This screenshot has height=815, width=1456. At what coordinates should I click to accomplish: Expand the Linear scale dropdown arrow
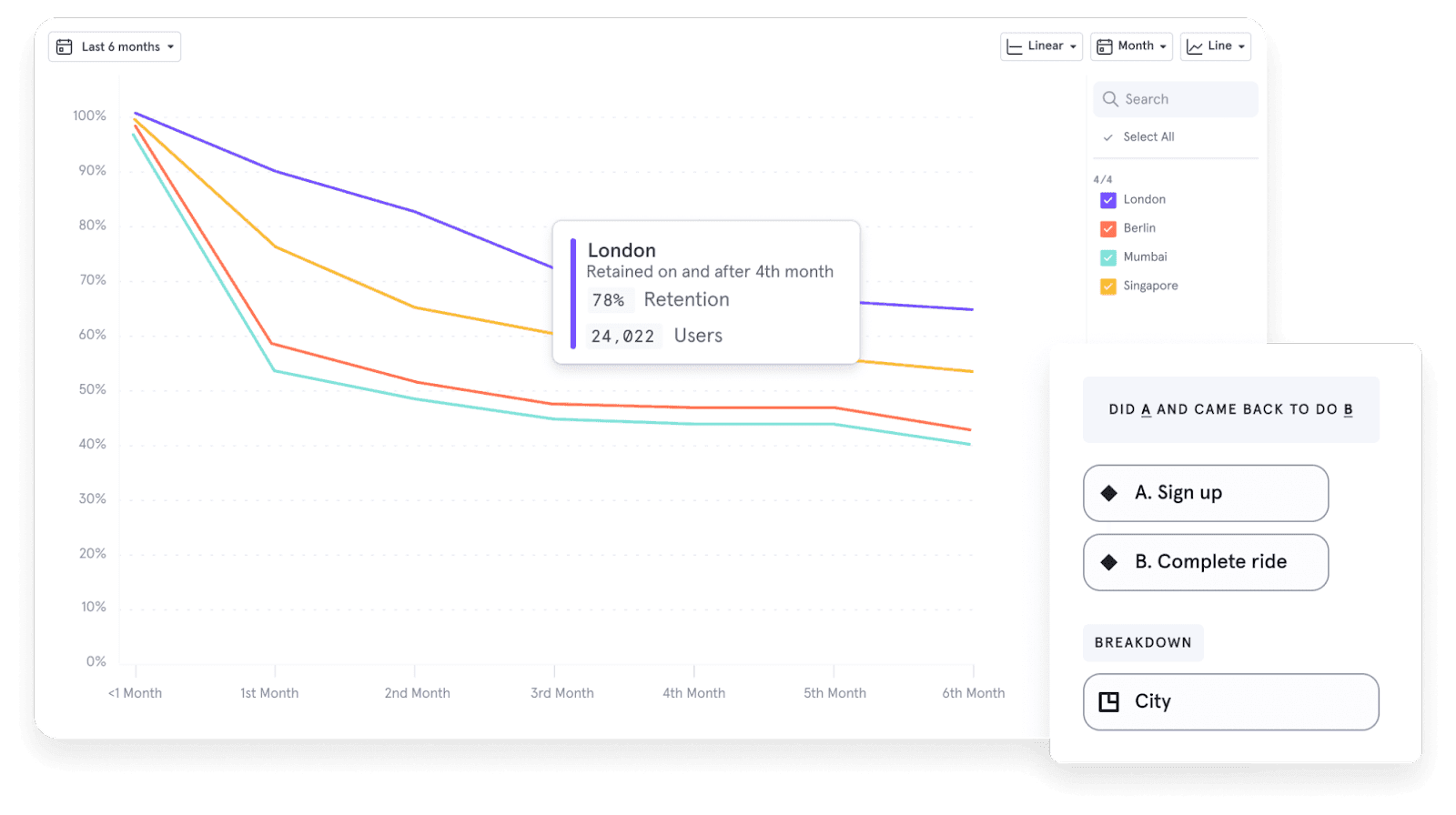[x=1073, y=46]
